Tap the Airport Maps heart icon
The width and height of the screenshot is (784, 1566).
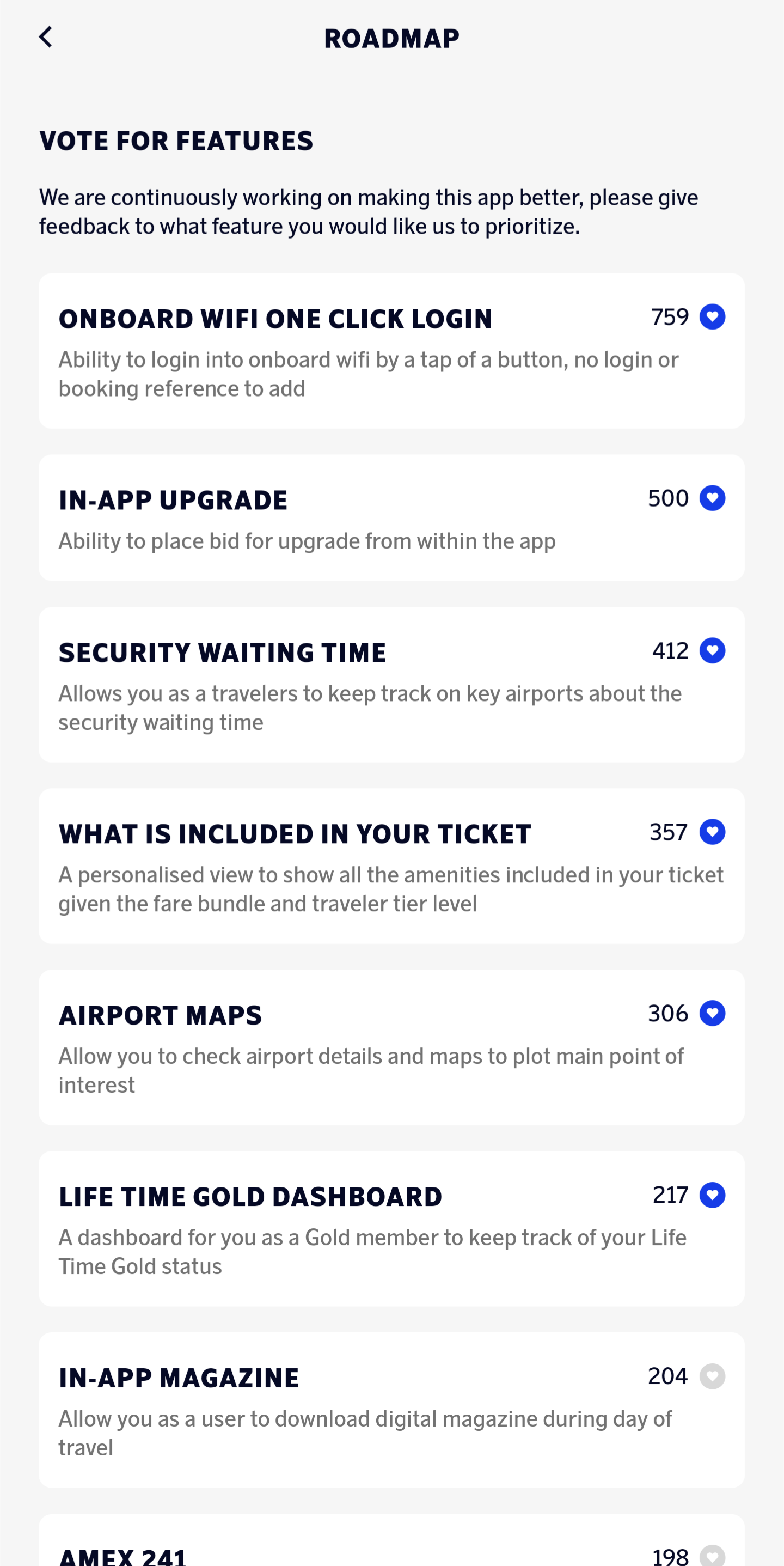[x=712, y=1013]
